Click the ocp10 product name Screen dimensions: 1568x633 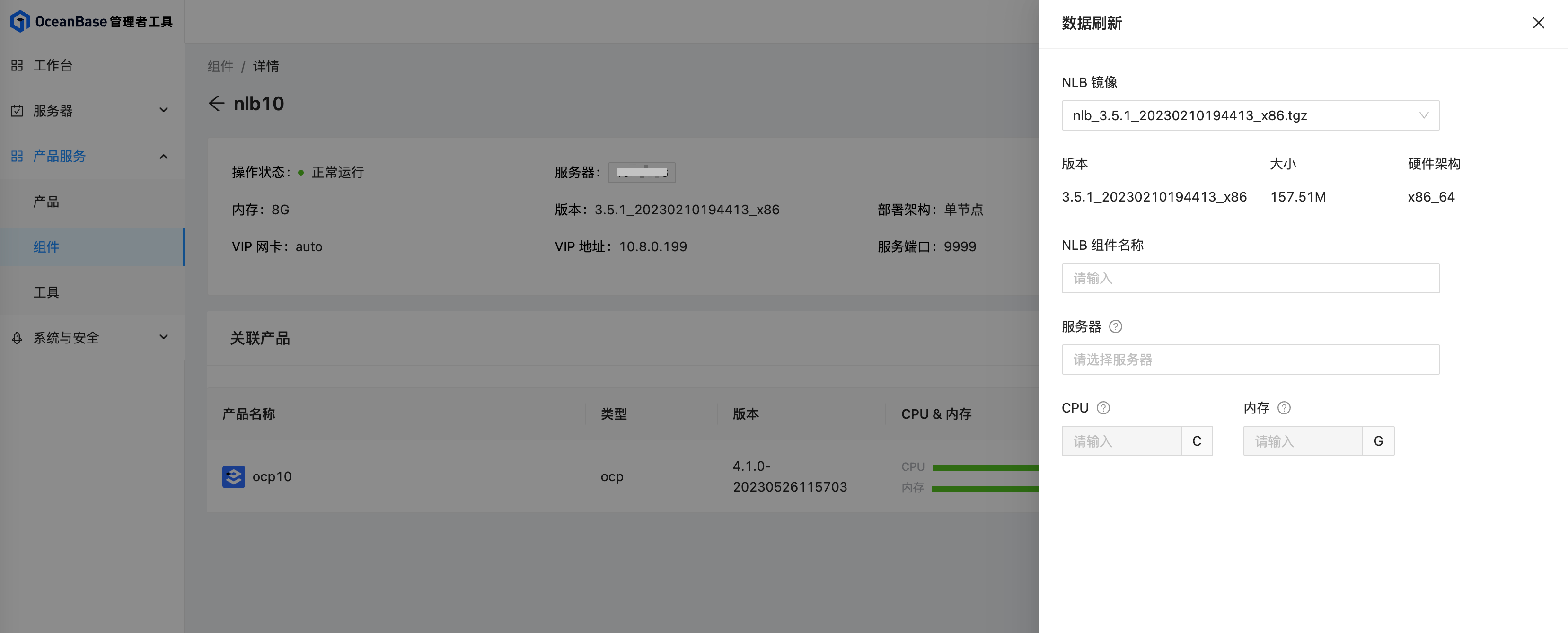tap(272, 476)
